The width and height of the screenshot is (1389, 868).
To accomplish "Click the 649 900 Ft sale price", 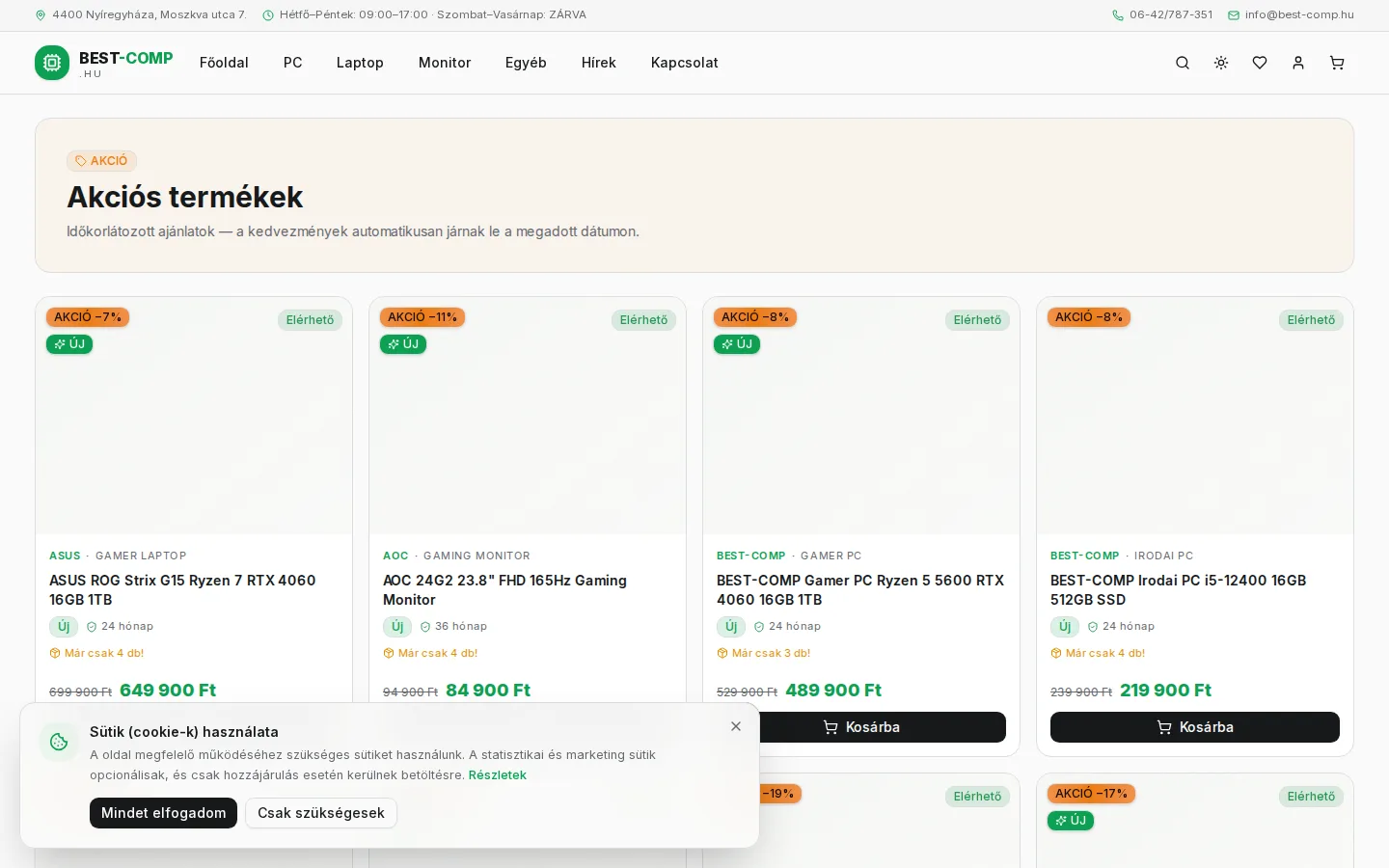I will click(x=168, y=691).
